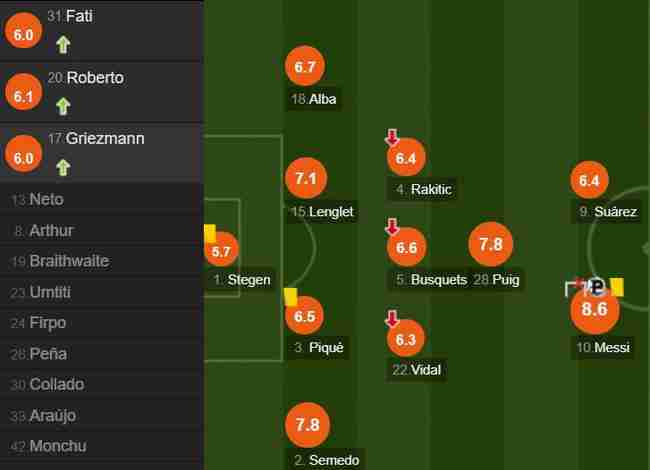Select Neto in the substitutes list
Image resolution: width=650 pixels, height=470 pixels.
coord(102,199)
